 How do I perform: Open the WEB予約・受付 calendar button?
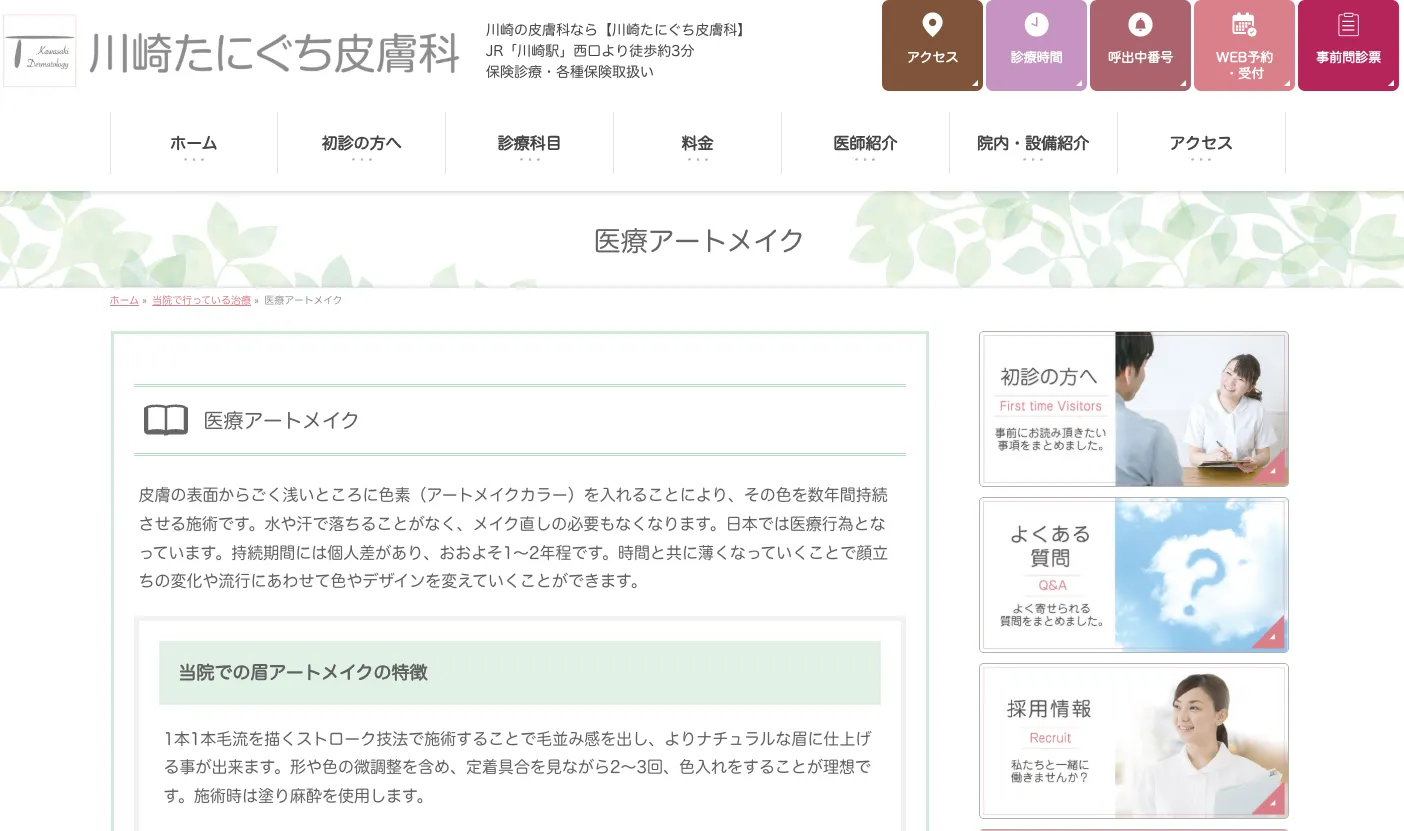coord(1244,45)
